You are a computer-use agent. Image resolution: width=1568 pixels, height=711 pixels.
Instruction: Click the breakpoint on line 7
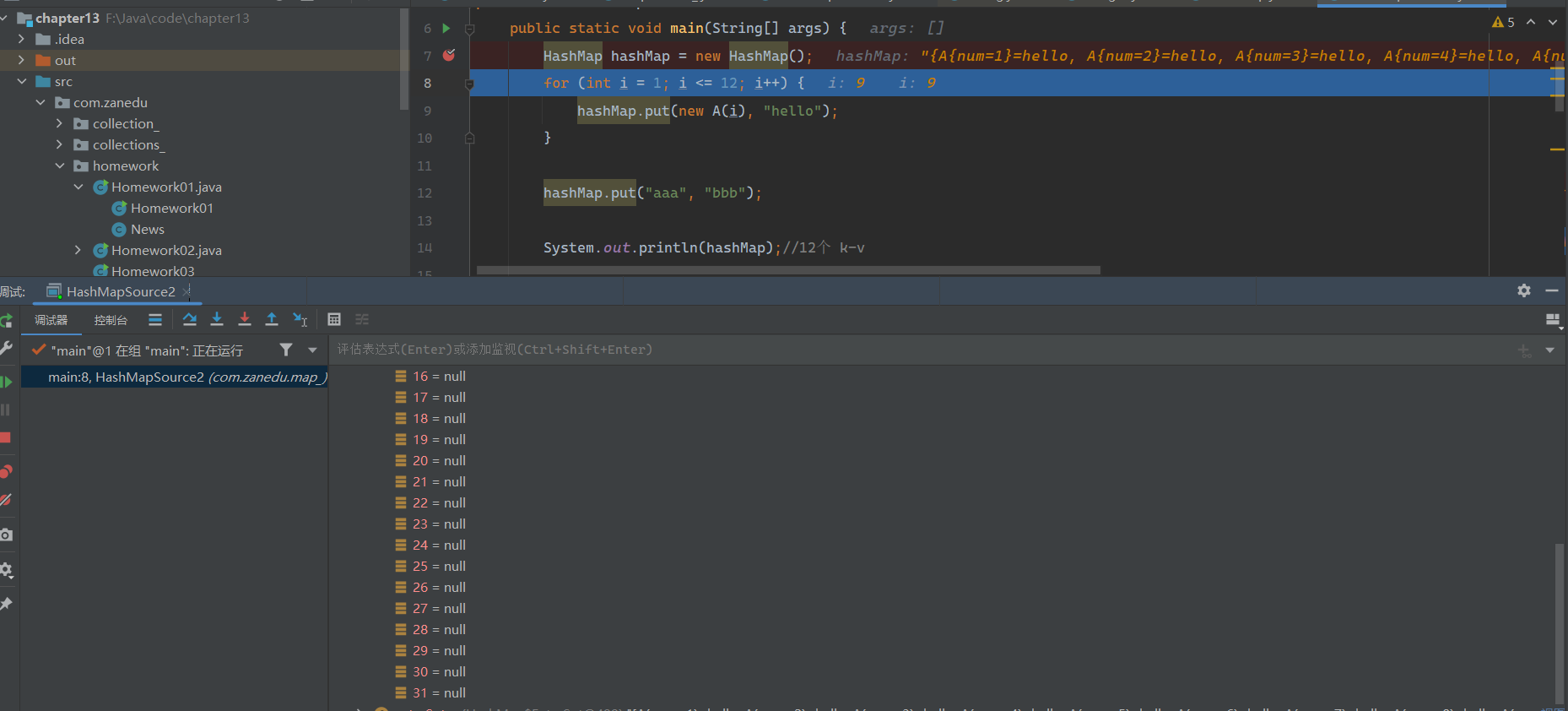(449, 55)
